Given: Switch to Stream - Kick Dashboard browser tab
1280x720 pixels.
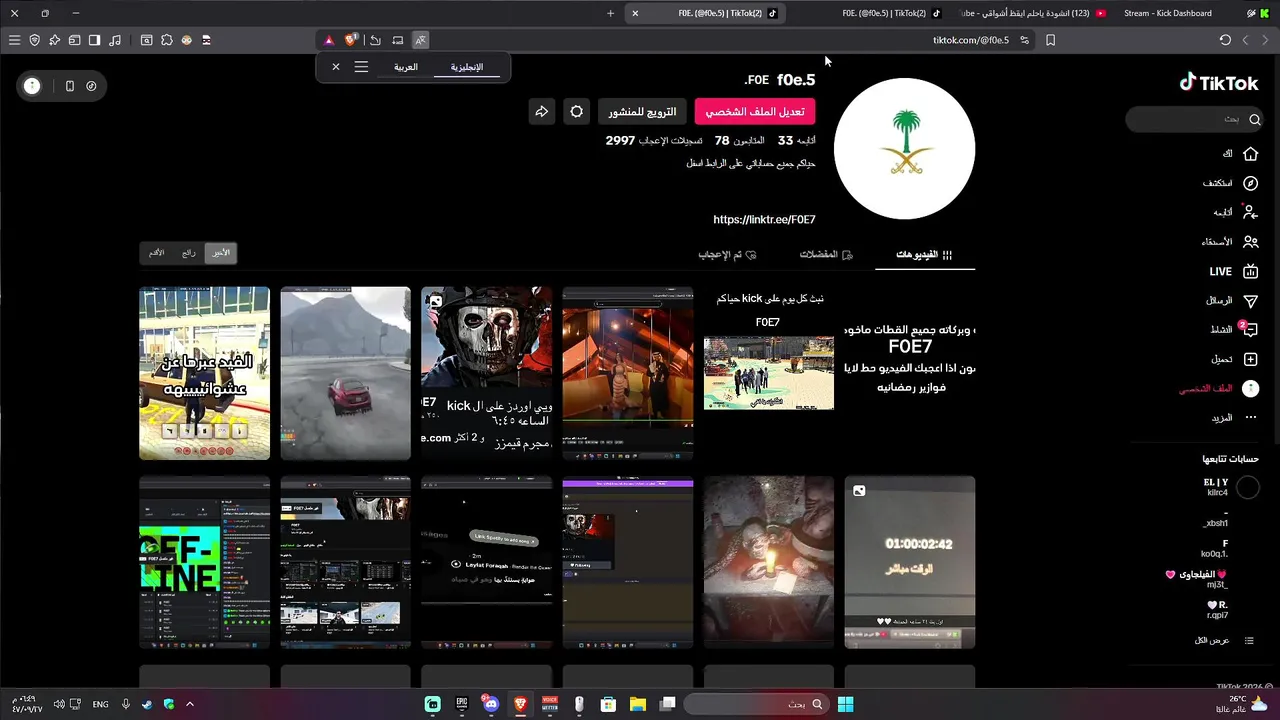Looking at the screenshot, I should click(x=1168, y=13).
